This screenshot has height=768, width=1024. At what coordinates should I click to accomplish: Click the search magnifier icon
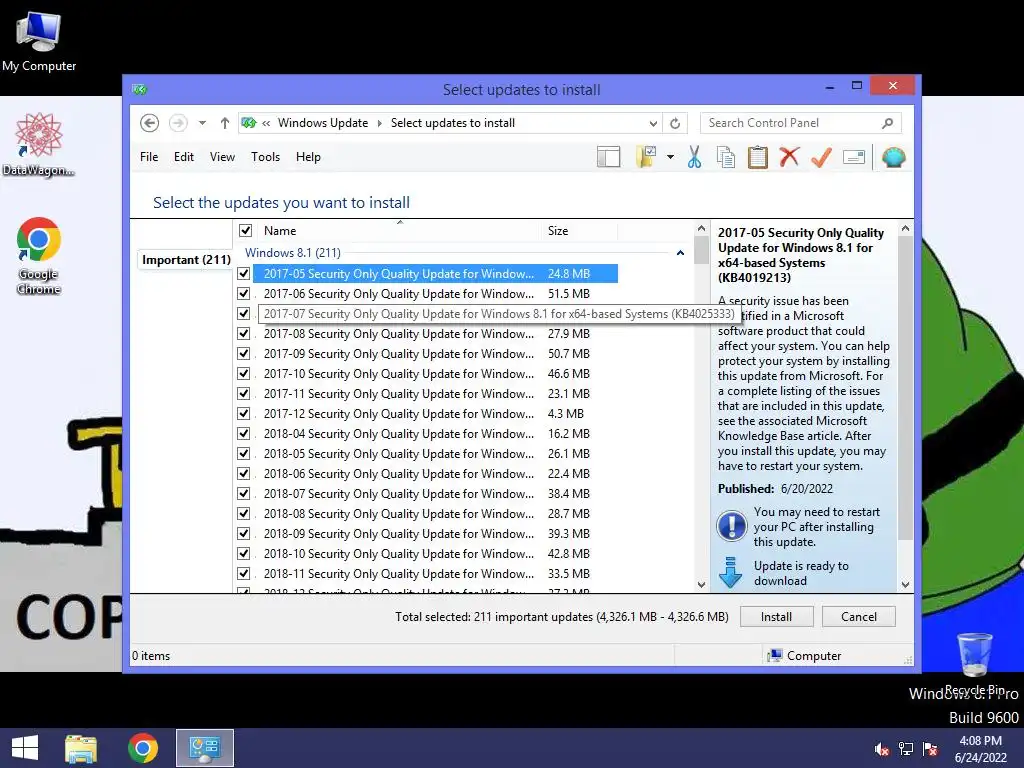(888, 123)
